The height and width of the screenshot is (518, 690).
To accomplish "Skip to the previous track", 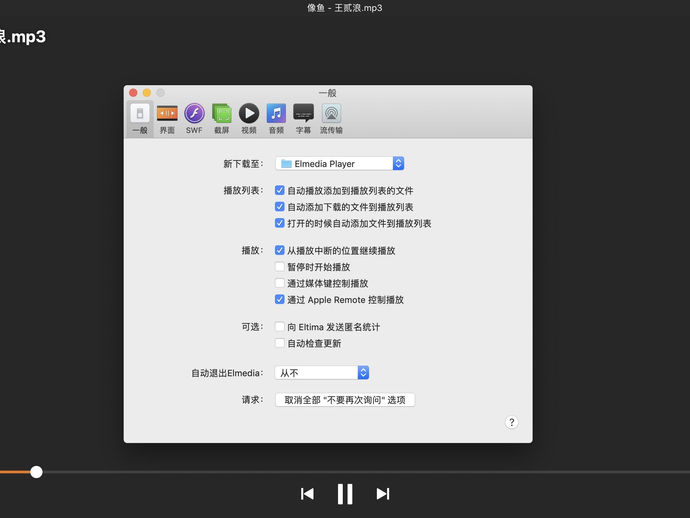I will coord(307,494).
